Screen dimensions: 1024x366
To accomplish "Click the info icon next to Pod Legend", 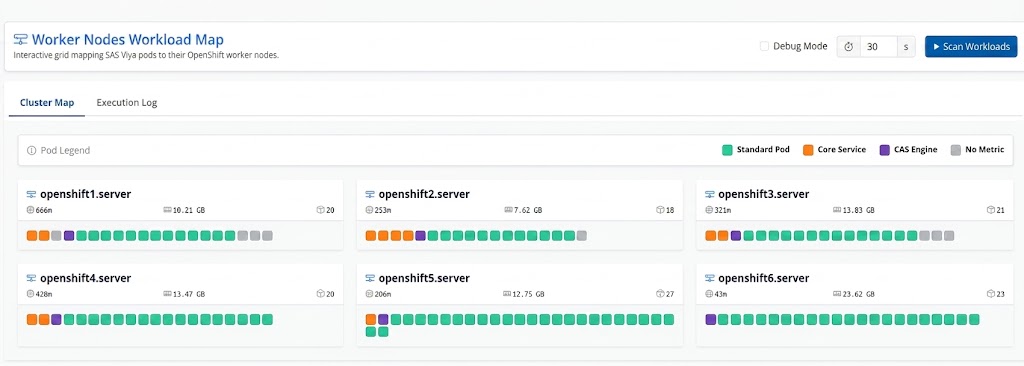I will click(31, 150).
